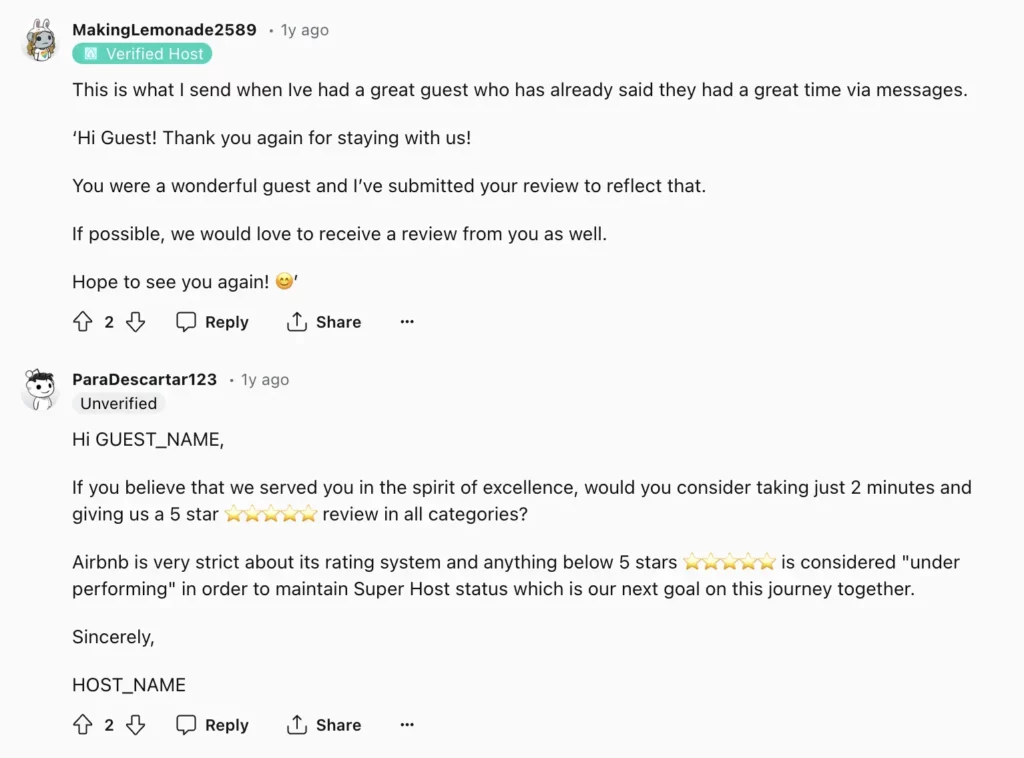1024x758 pixels.
Task: Reply to ParaDescartar123's comment
Action: click(212, 725)
